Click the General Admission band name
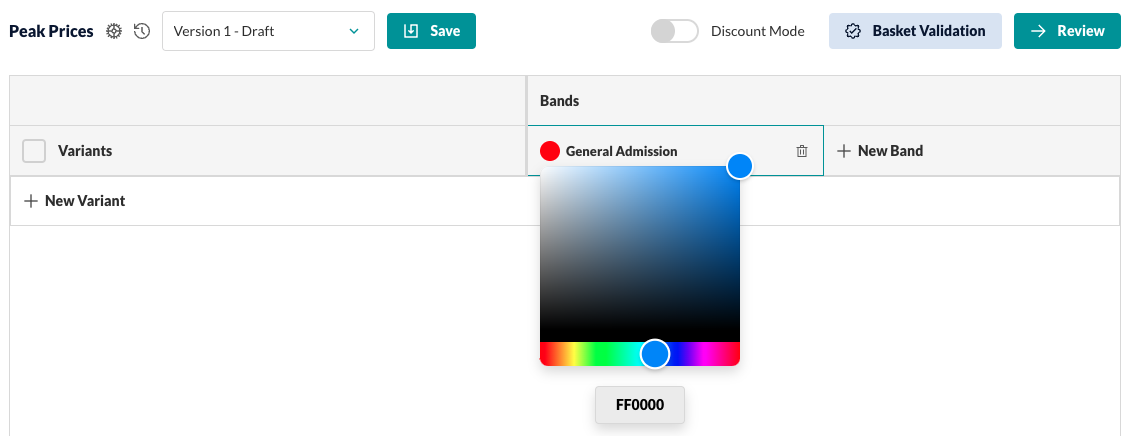Screen dimensions: 1133x436 pyautogui.click(x=621, y=151)
